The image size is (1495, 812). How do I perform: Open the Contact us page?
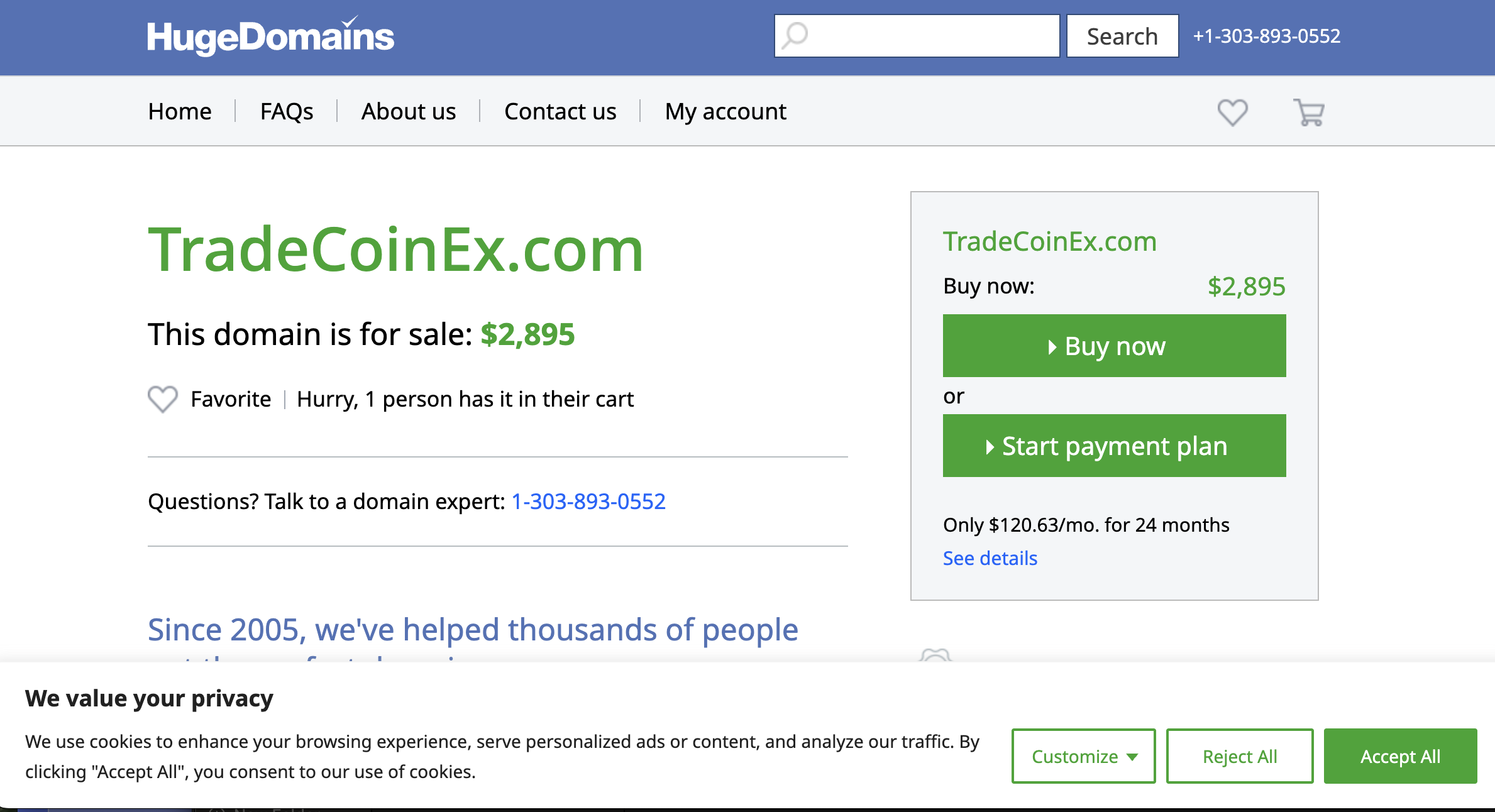[x=560, y=111]
